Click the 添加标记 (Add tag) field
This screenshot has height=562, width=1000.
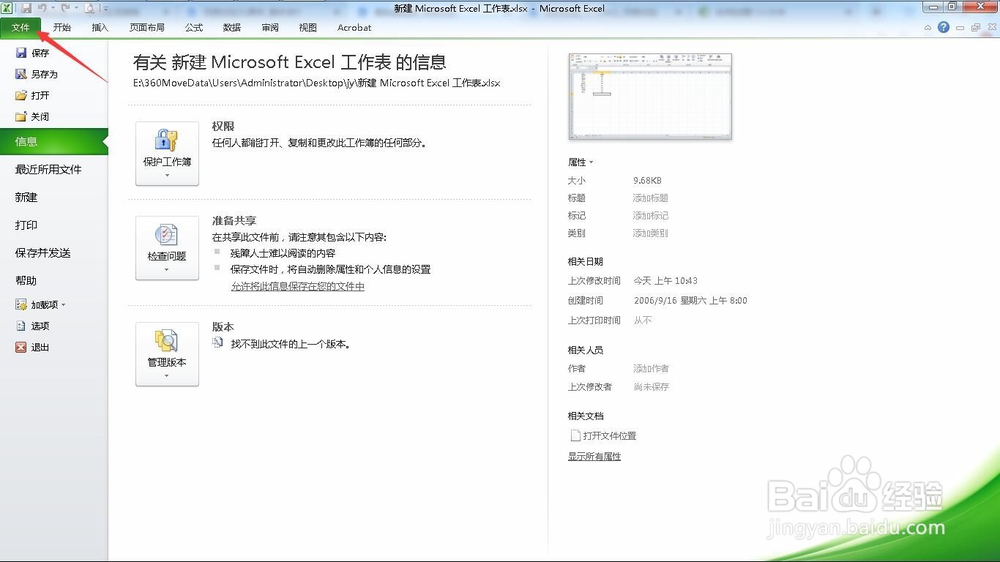point(651,216)
